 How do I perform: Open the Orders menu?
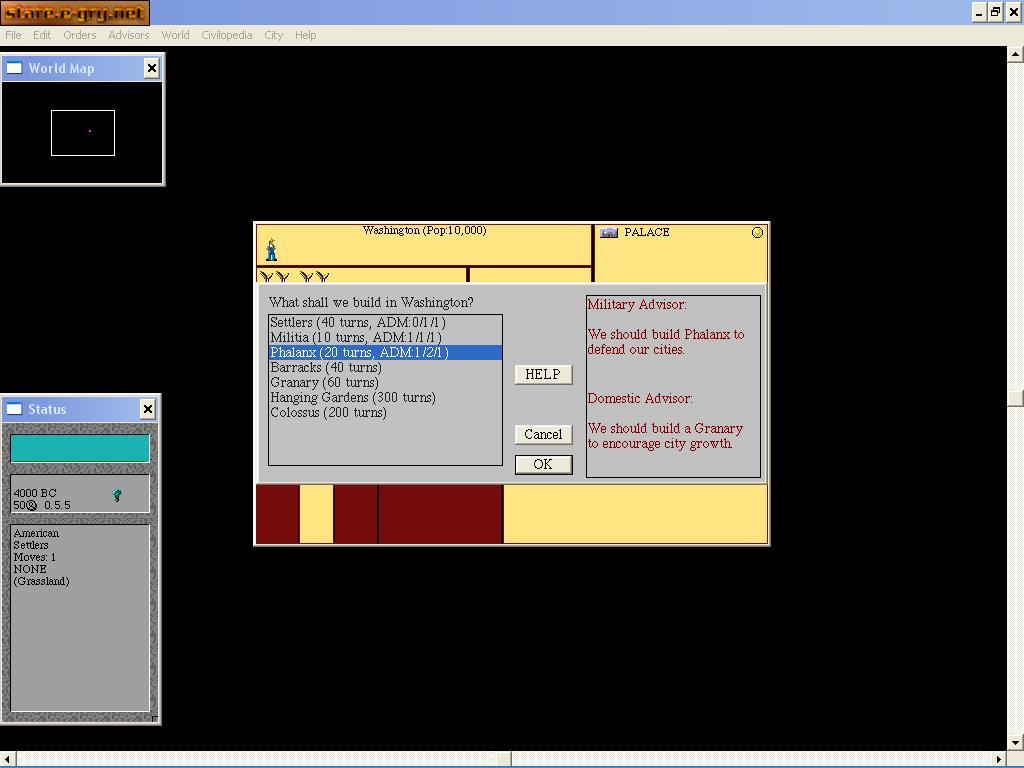(80, 35)
